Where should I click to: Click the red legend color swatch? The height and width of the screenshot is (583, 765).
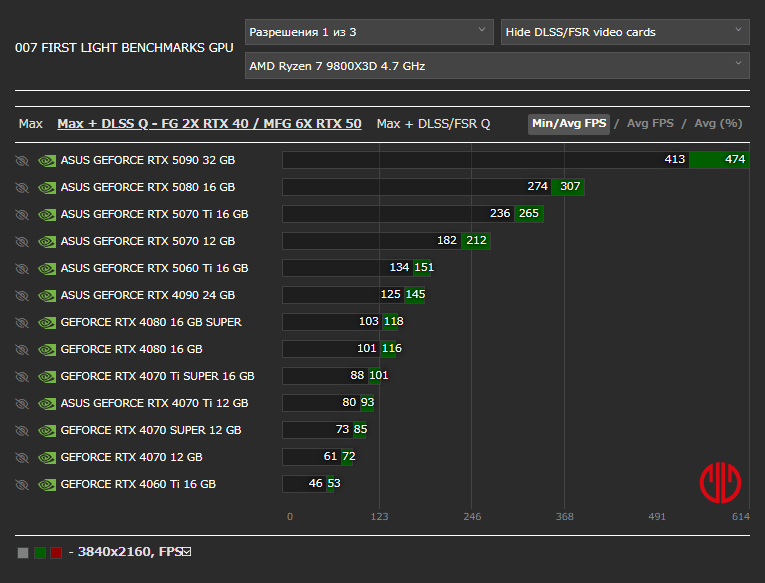(x=56, y=553)
